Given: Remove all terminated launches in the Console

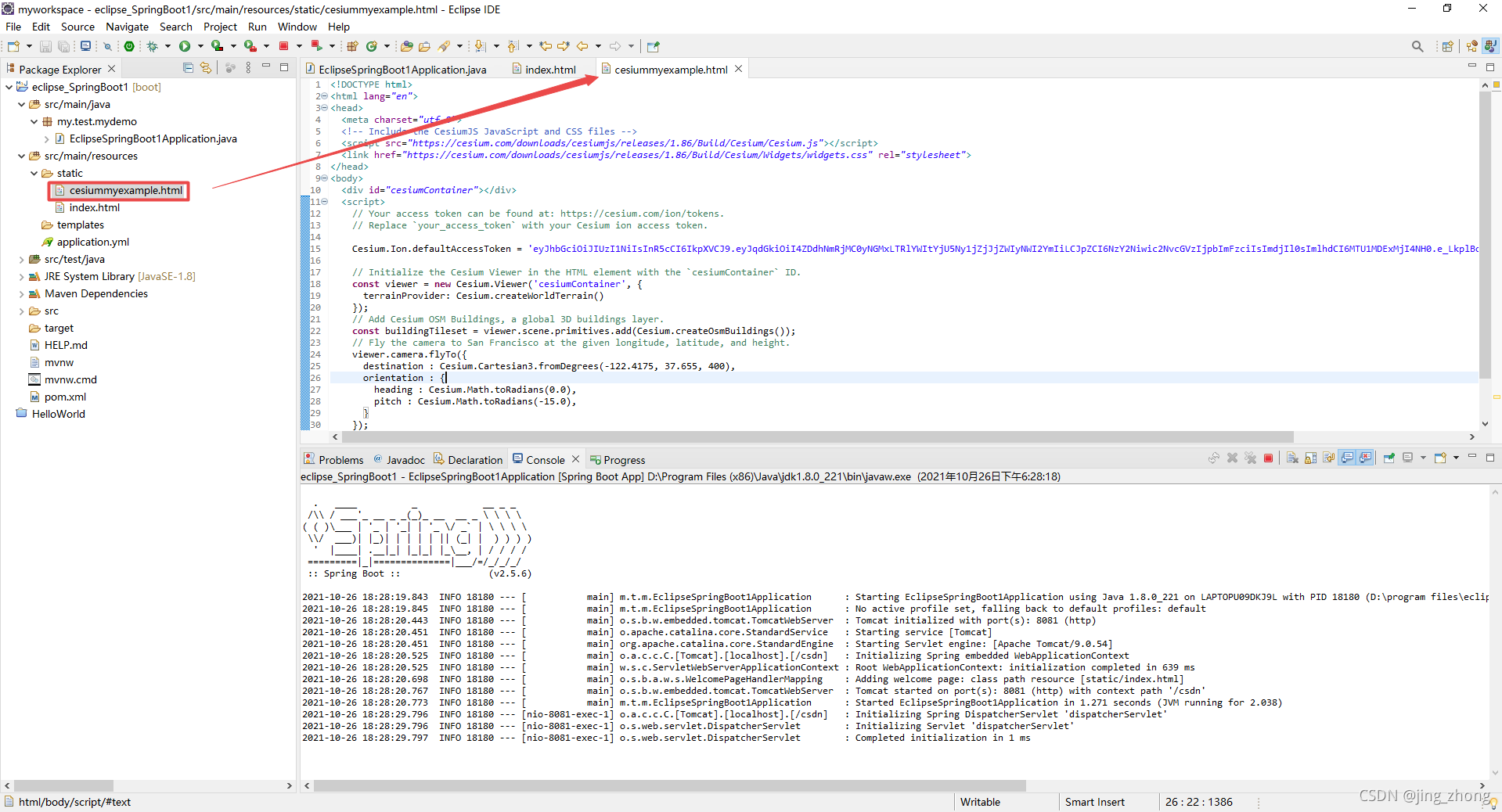Looking at the screenshot, I should pos(1251,458).
